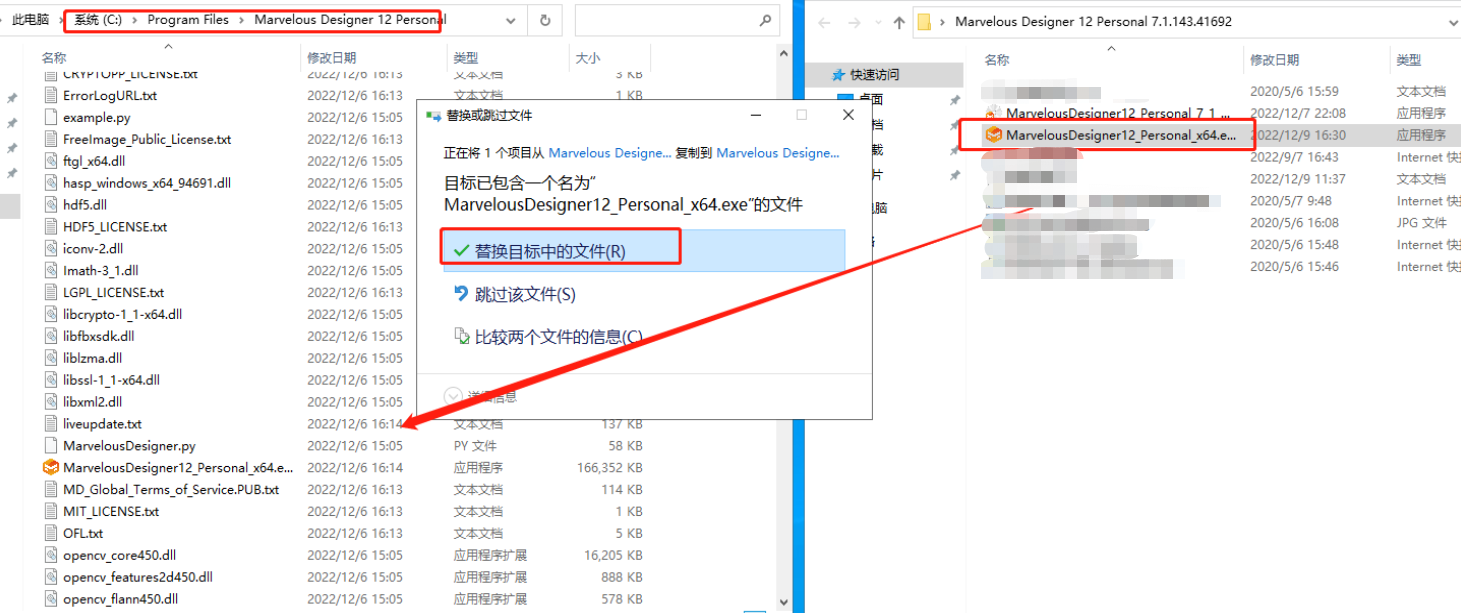
Task: Sort left list by 修改日期 column header
Action: 331,58
